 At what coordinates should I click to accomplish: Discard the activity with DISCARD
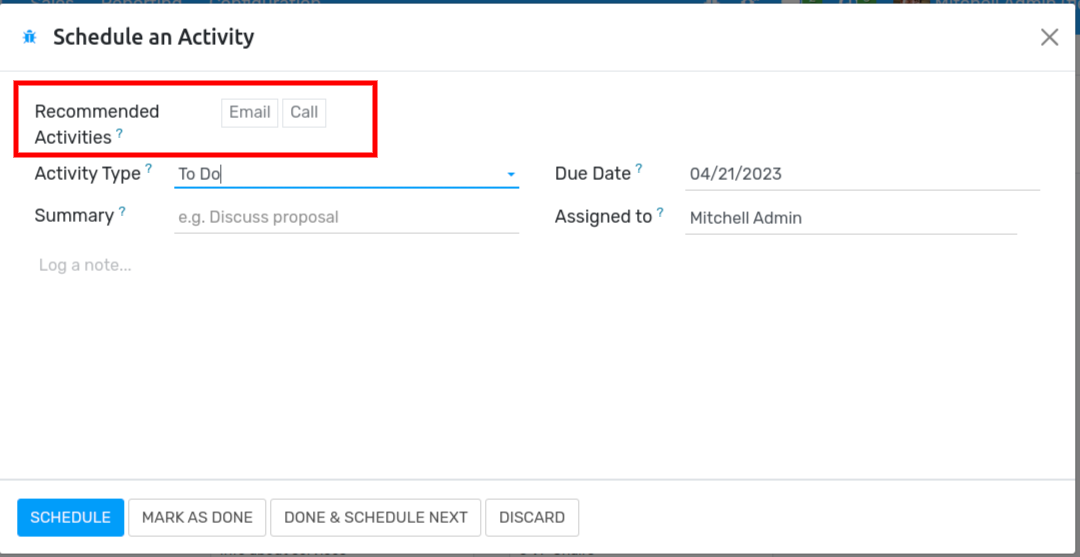[x=532, y=518]
